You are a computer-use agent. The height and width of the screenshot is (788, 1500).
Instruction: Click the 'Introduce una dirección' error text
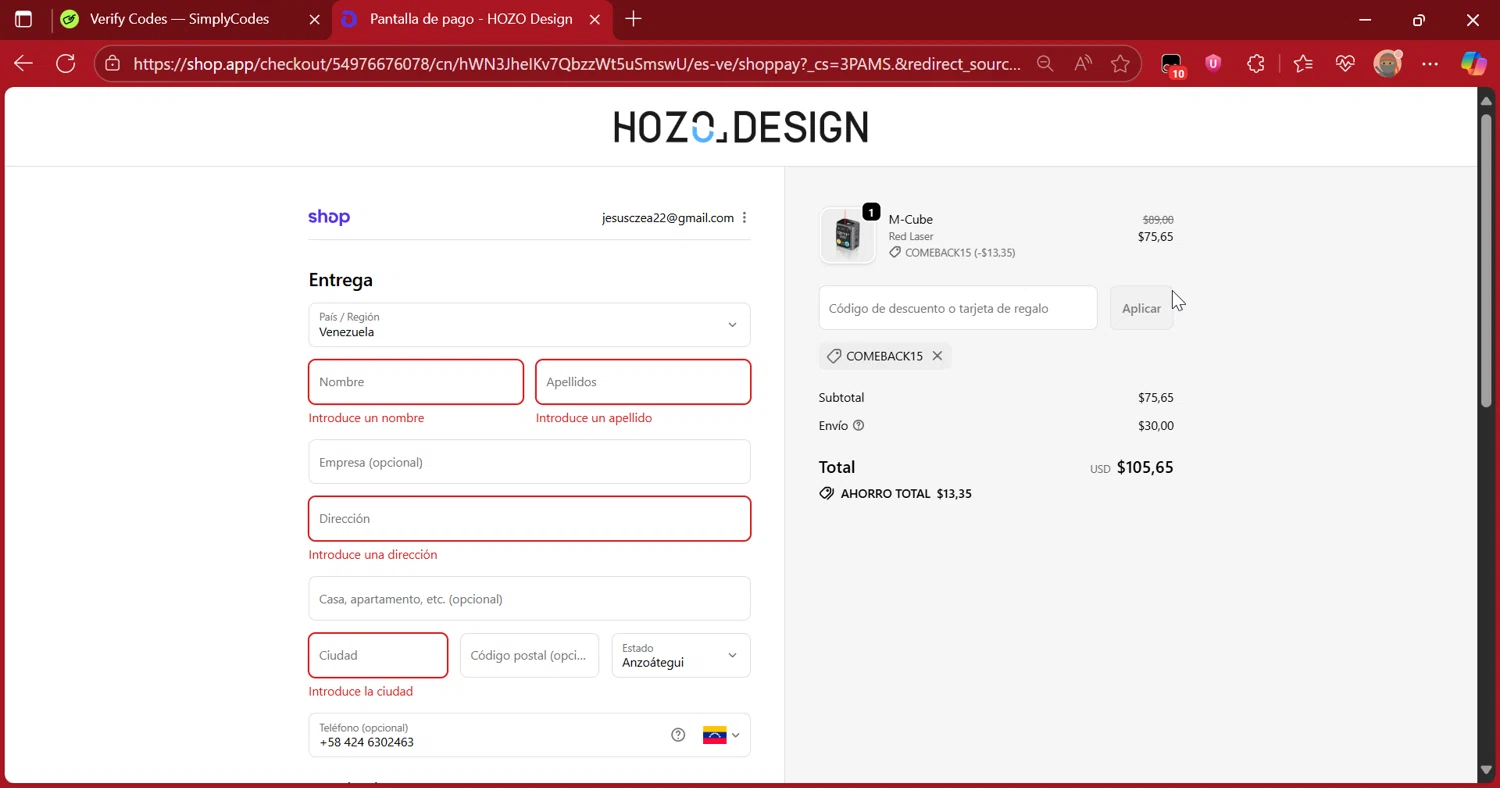373,555
